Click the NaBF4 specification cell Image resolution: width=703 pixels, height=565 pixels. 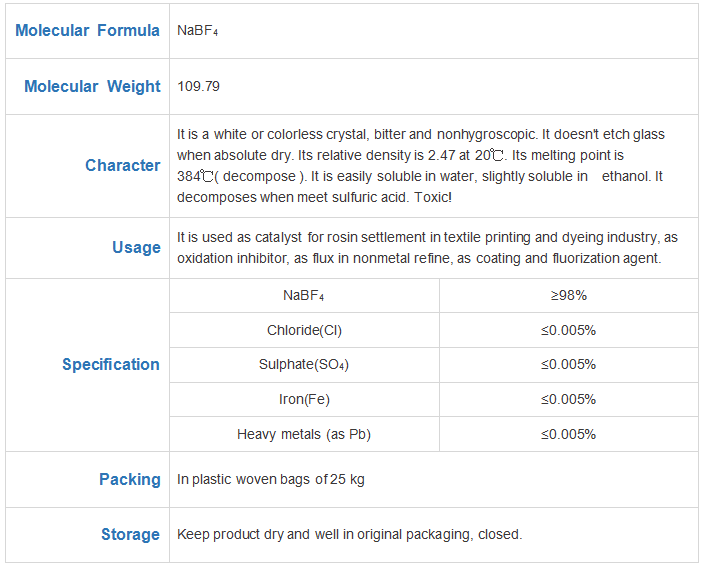pyautogui.click(x=304, y=296)
